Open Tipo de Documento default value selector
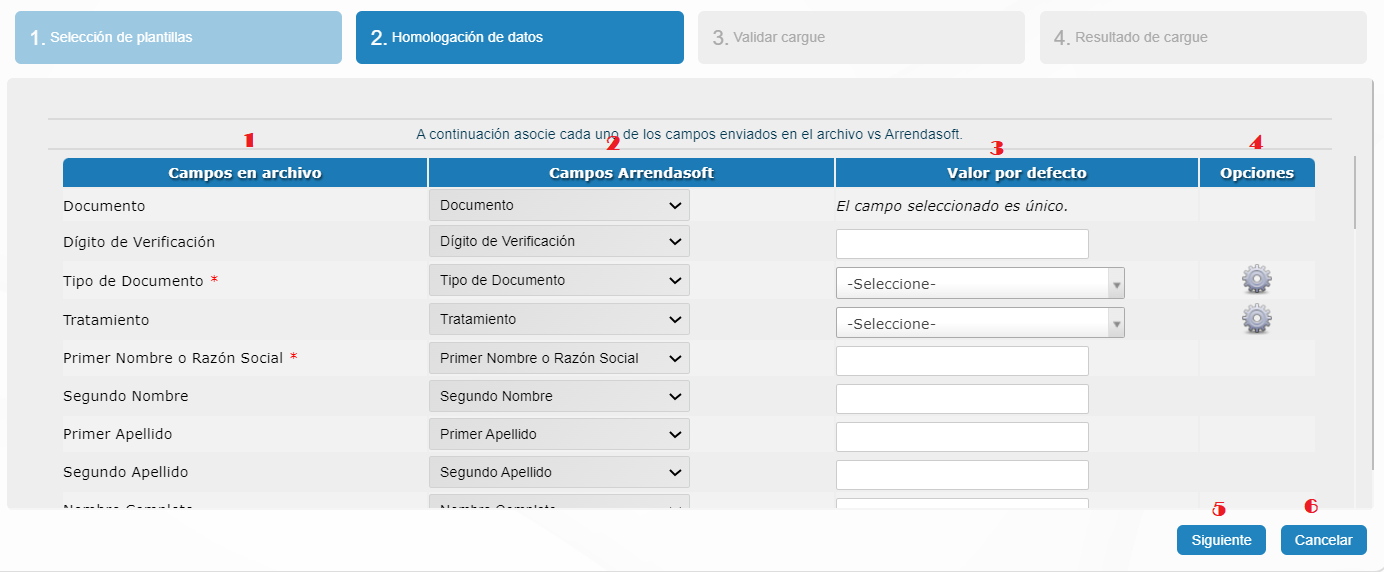 point(980,284)
